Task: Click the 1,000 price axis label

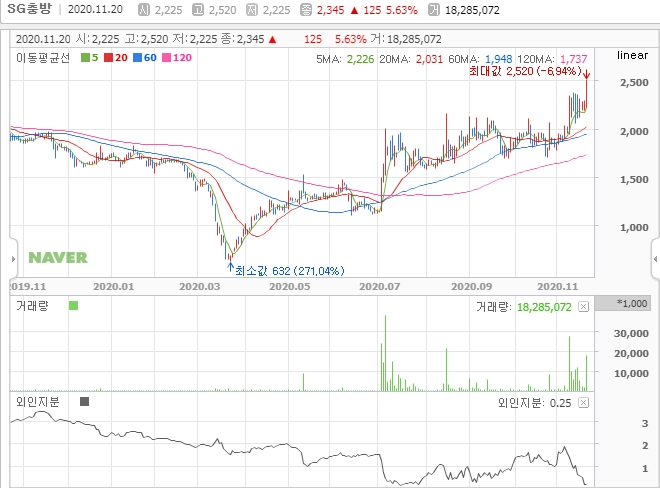Action: point(634,227)
